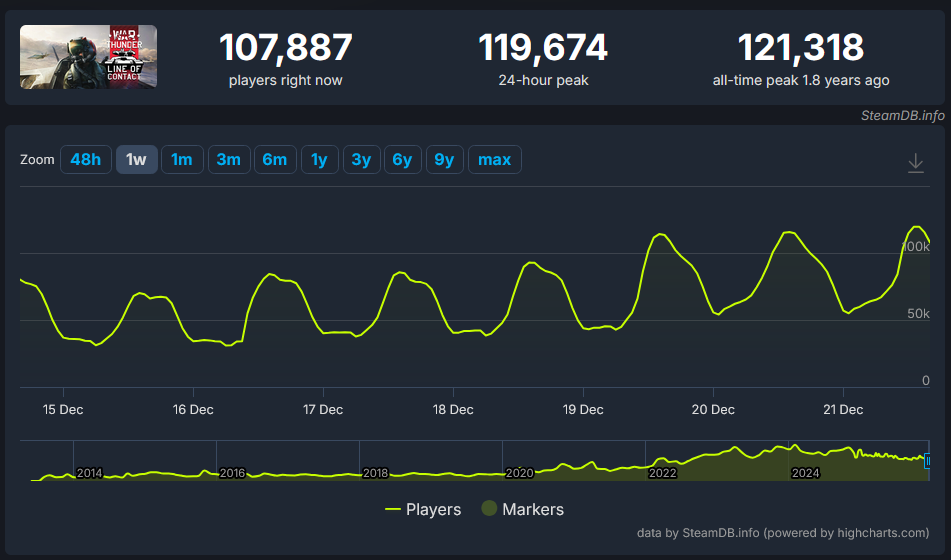Show the max time range
The image size is (951, 560).
point(494,160)
